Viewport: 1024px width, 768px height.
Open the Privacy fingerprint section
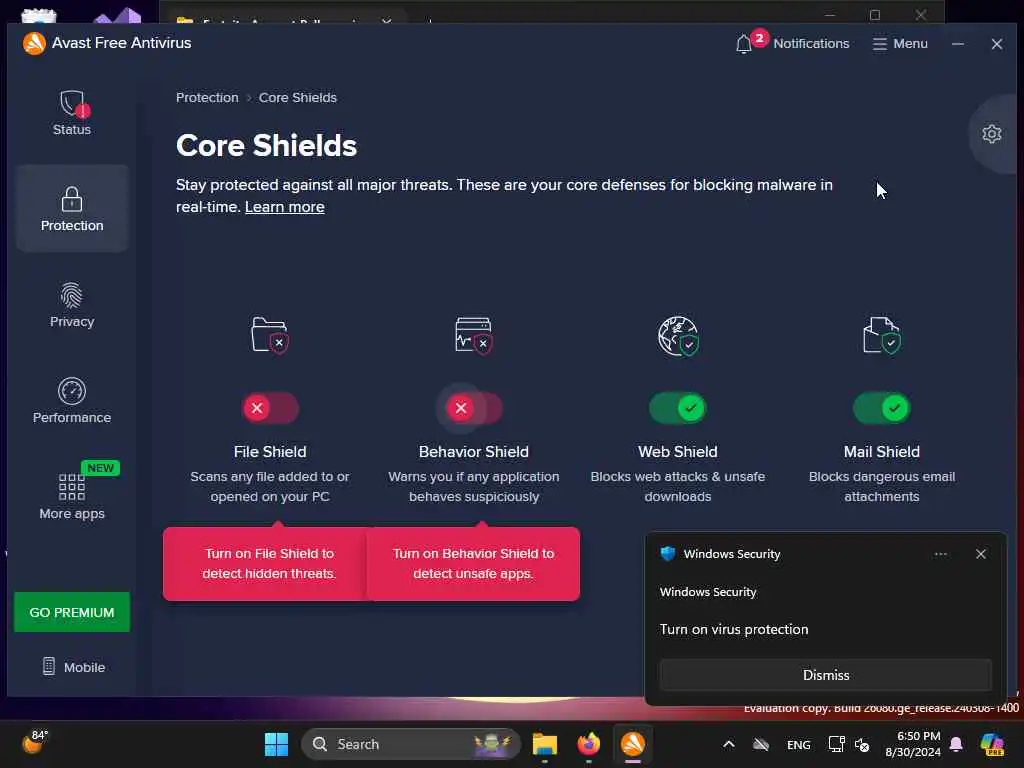72,304
